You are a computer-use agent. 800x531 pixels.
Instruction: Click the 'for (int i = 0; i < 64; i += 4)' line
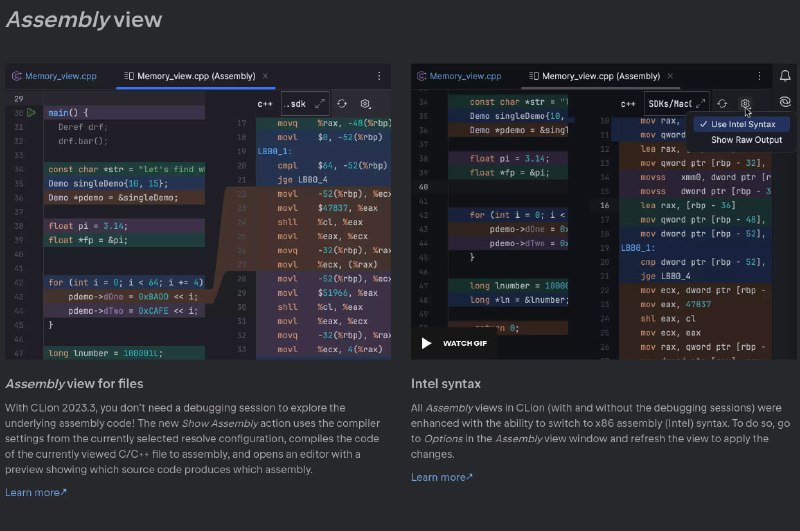126,282
